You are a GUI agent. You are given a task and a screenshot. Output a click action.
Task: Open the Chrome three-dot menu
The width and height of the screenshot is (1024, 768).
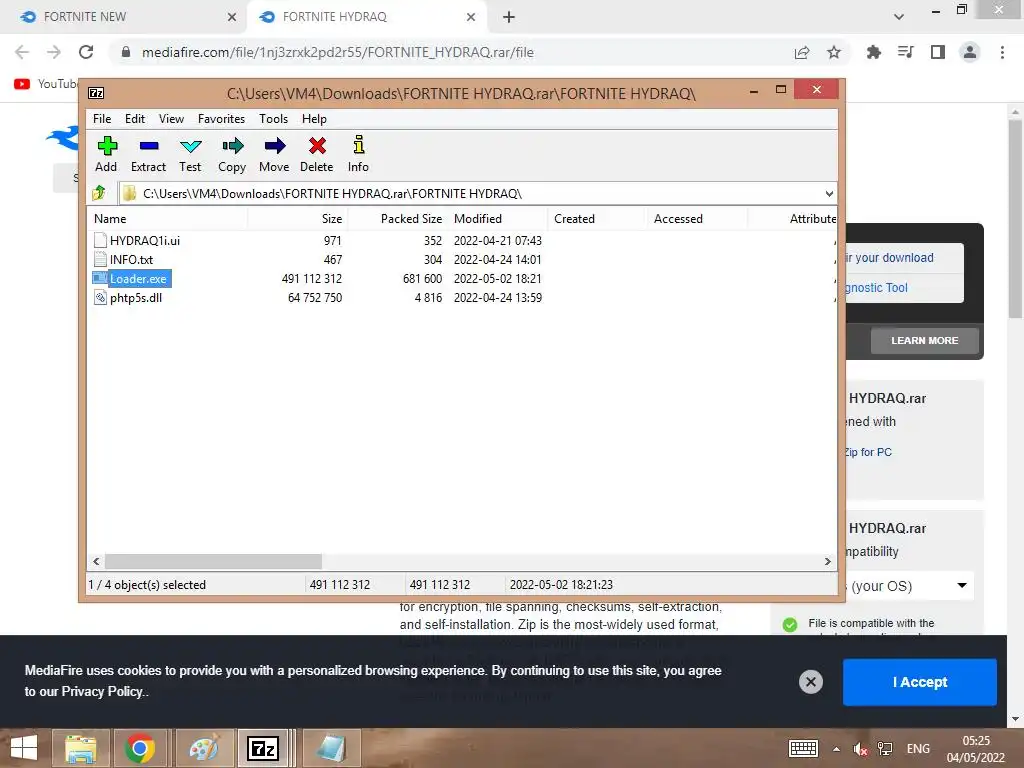1002,52
